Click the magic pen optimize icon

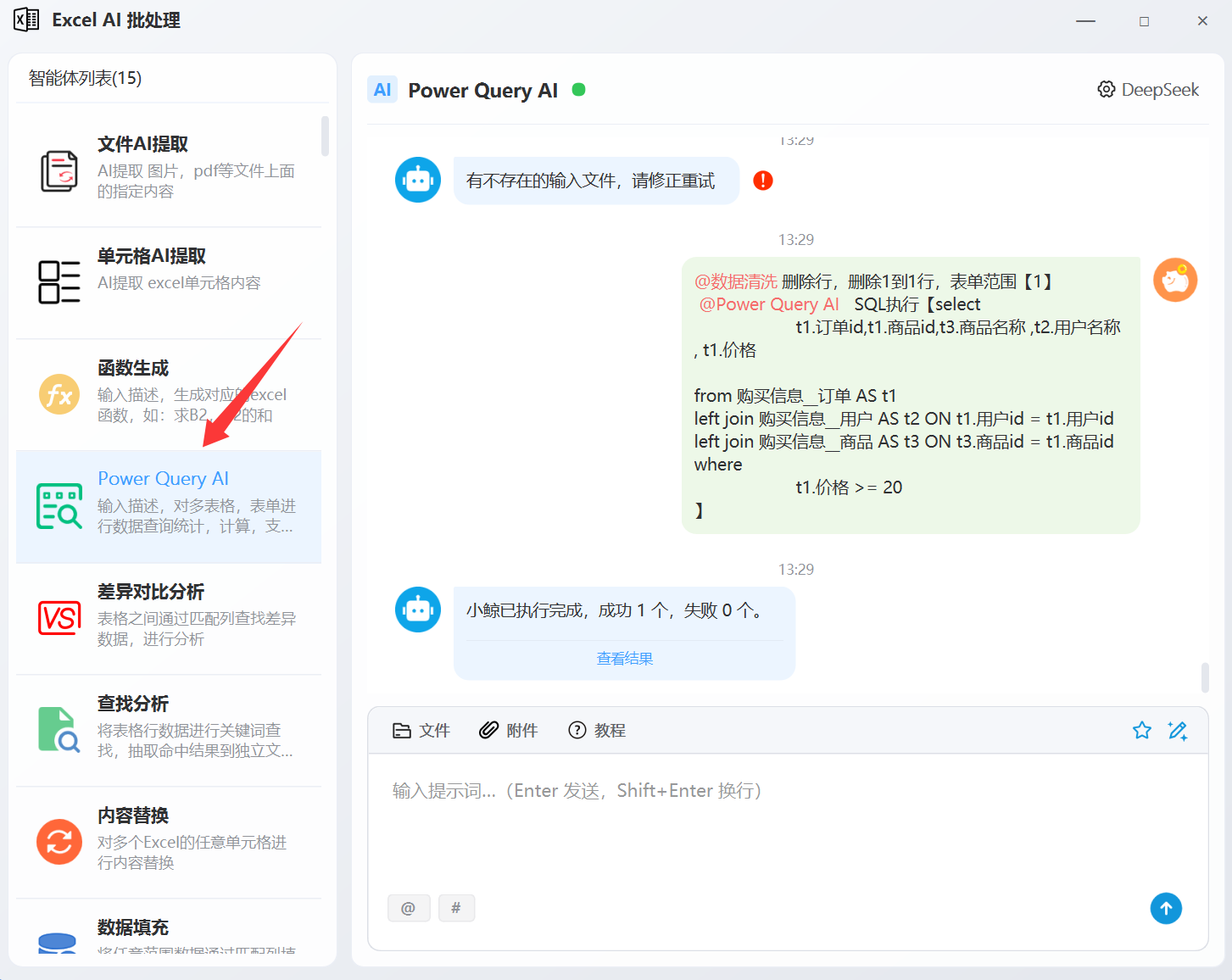pos(1178,731)
